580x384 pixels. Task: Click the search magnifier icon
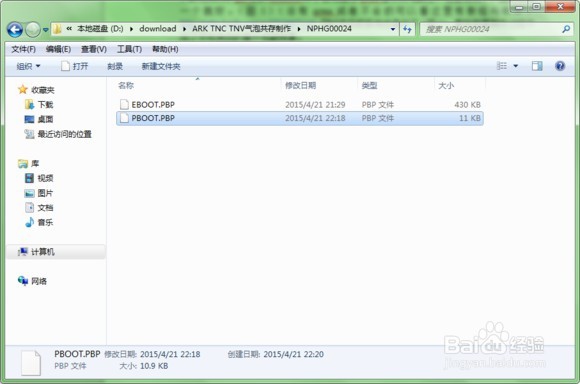pyautogui.click(x=566, y=29)
